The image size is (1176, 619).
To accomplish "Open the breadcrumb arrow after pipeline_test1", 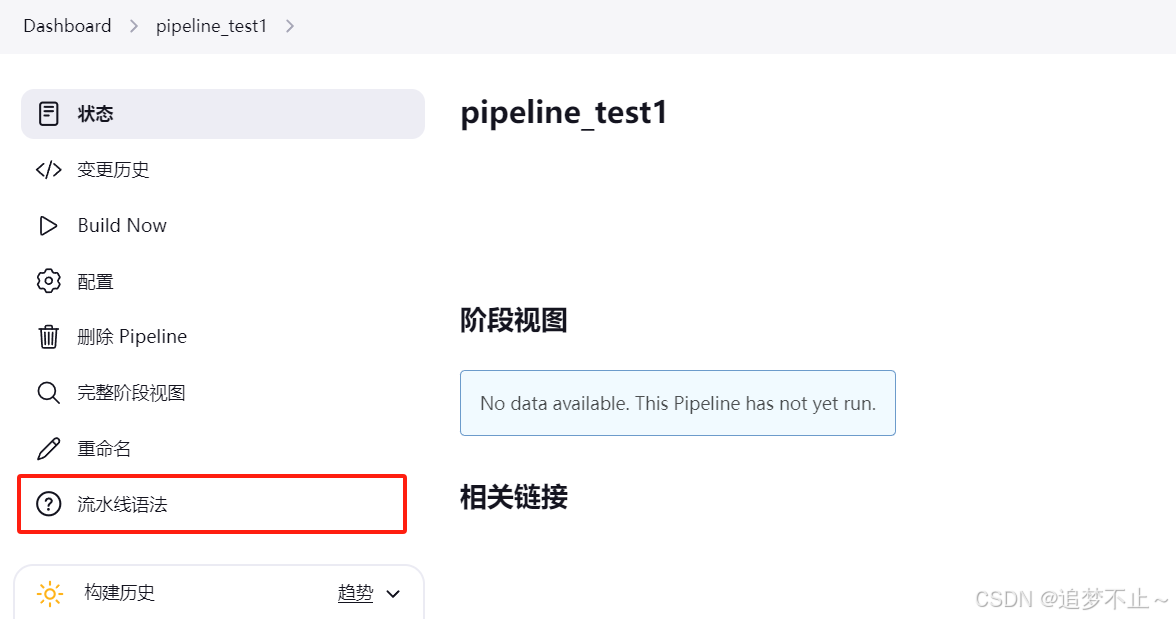I will point(290,26).
